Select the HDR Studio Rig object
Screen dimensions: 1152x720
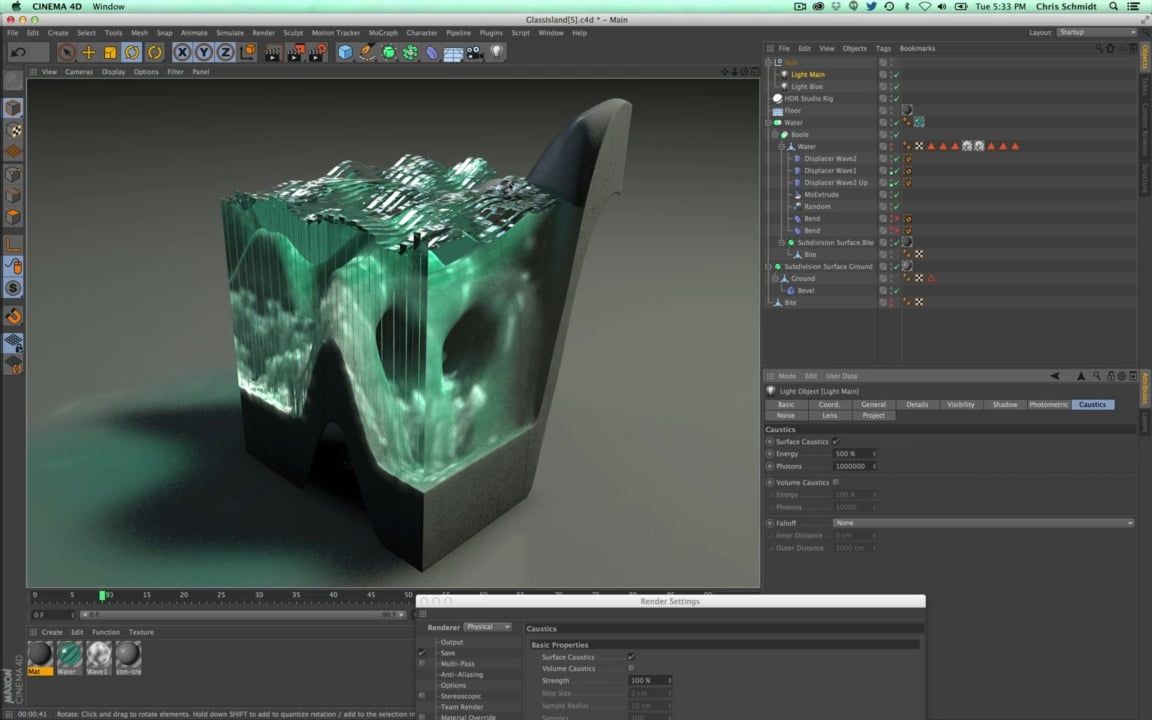[x=808, y=98]
